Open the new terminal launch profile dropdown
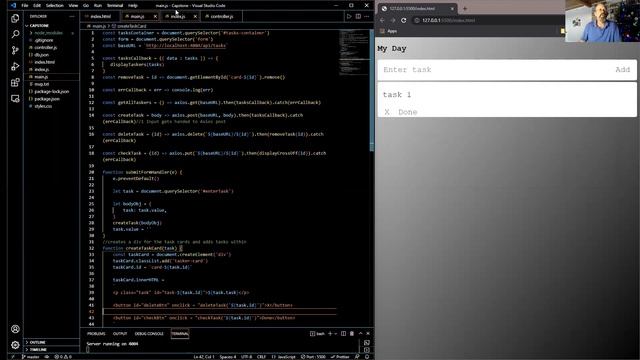The height and width of the screenshot is (360, 640). (336, 333)
